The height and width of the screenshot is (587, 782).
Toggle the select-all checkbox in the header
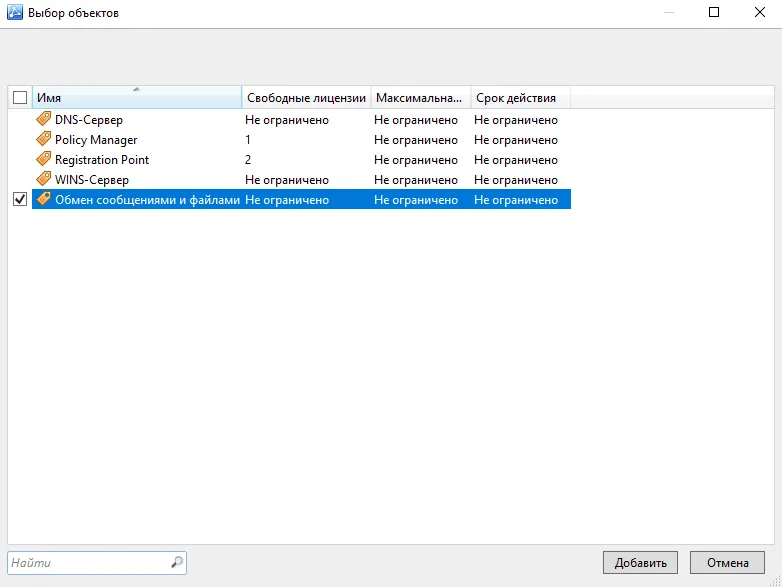20,97
